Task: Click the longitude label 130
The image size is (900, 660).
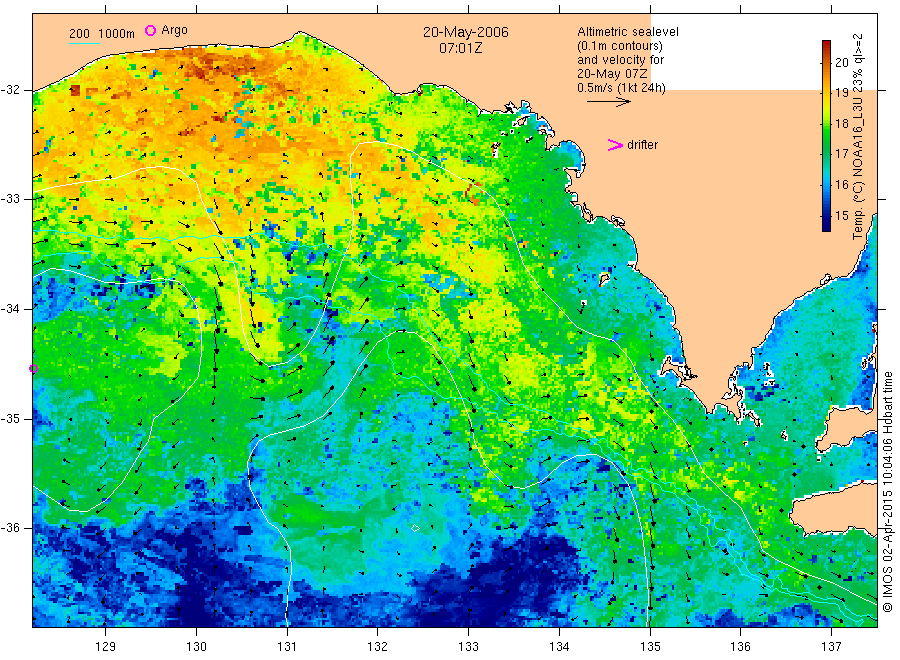Action: (196, 647)
